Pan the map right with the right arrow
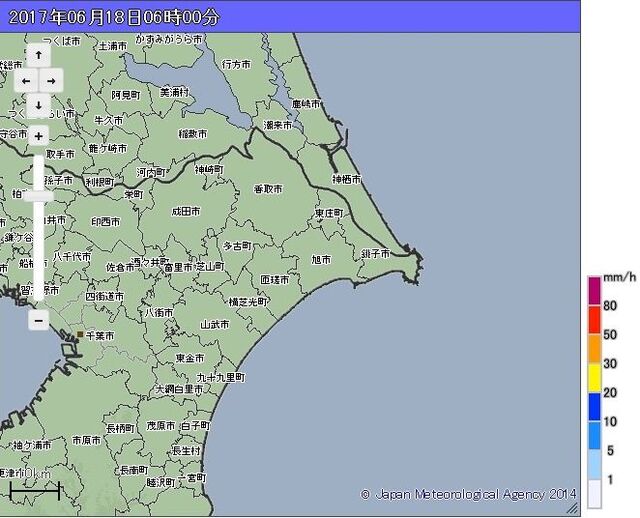This screenshot has height=518, width=640. (x=51, y=81)
